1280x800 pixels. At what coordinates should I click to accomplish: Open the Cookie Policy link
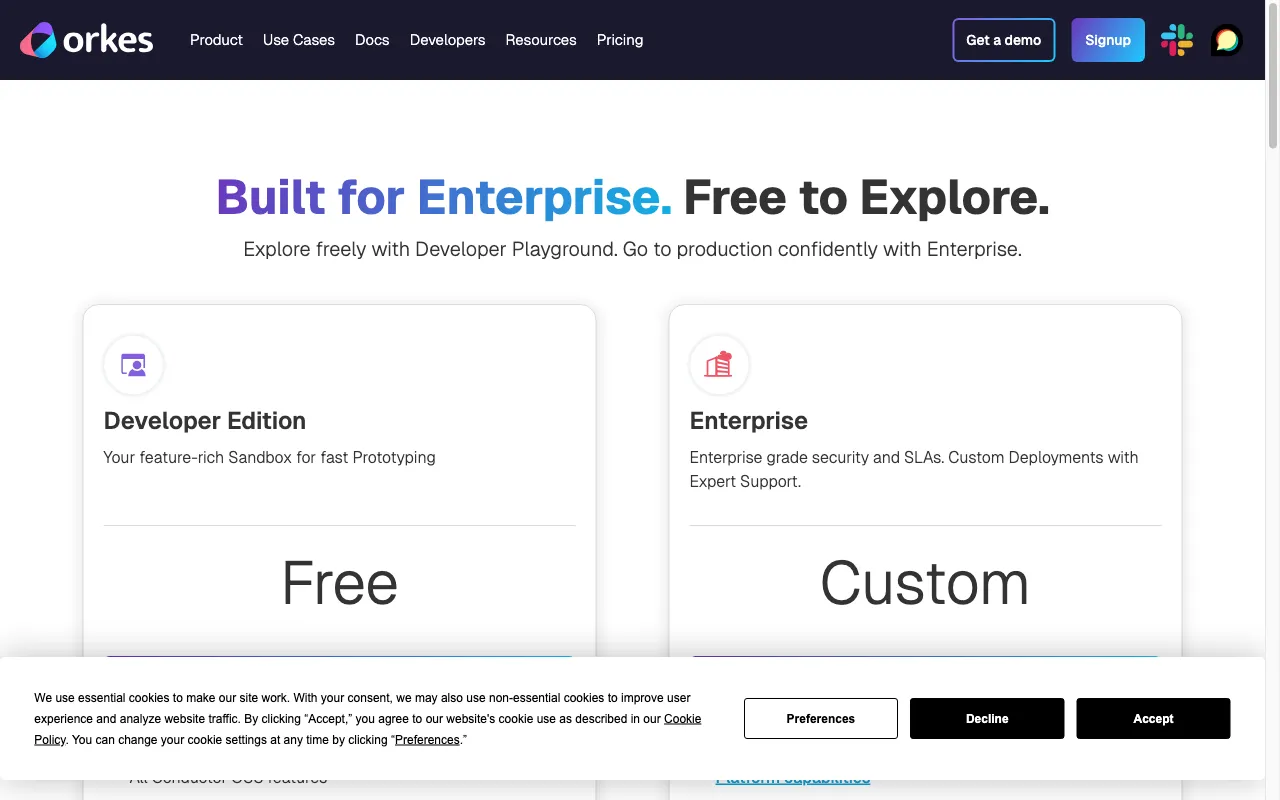683,719
